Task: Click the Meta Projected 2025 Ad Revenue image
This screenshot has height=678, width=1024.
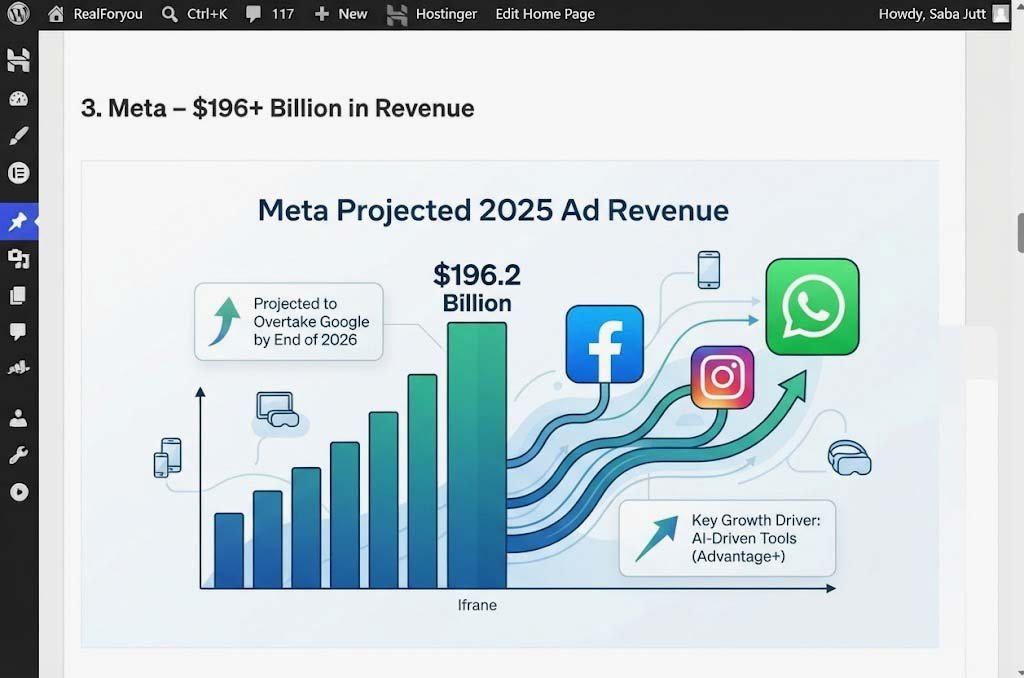Action: pos(509,404)
